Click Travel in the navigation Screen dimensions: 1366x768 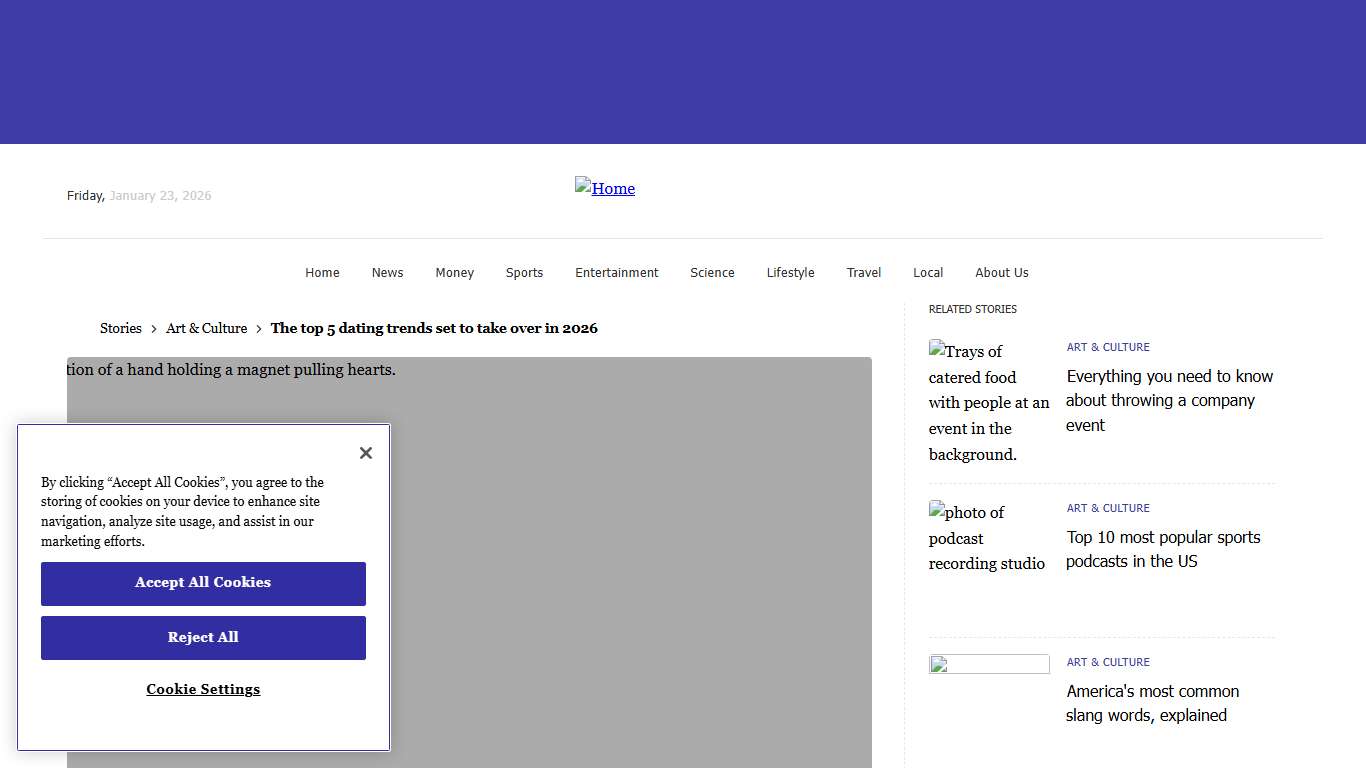(x=864, y=273)
